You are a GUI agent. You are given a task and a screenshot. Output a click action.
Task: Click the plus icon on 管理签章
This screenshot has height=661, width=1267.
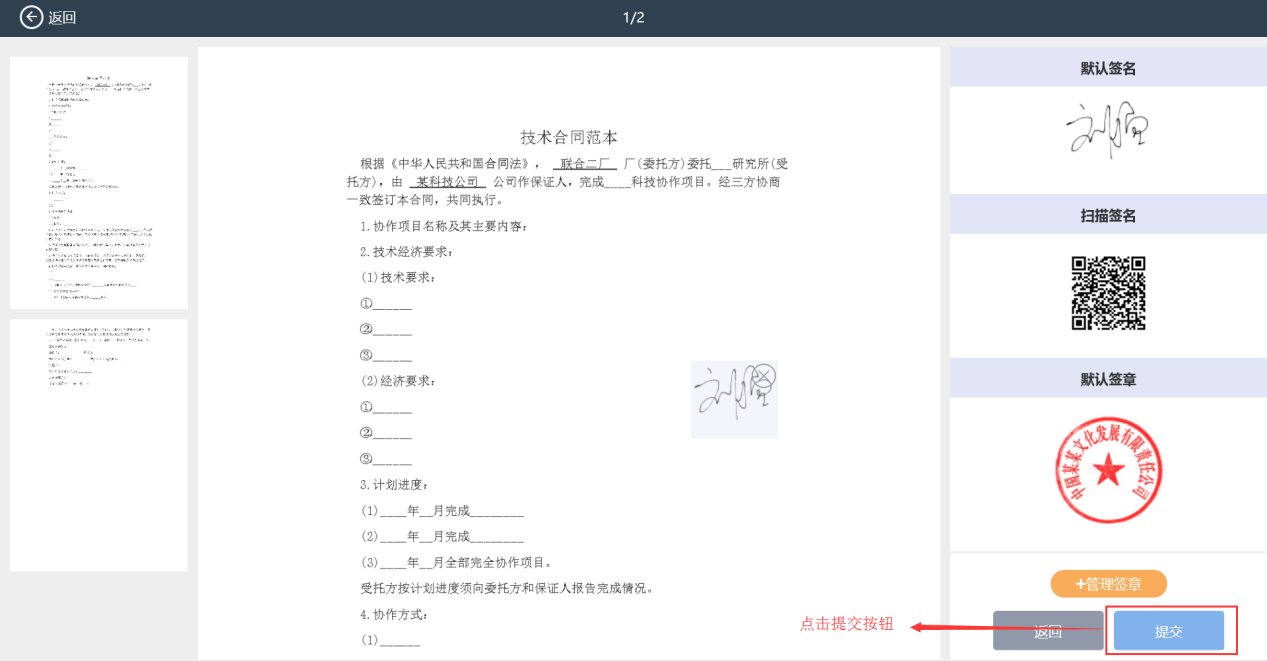[x=1080, y=584]
